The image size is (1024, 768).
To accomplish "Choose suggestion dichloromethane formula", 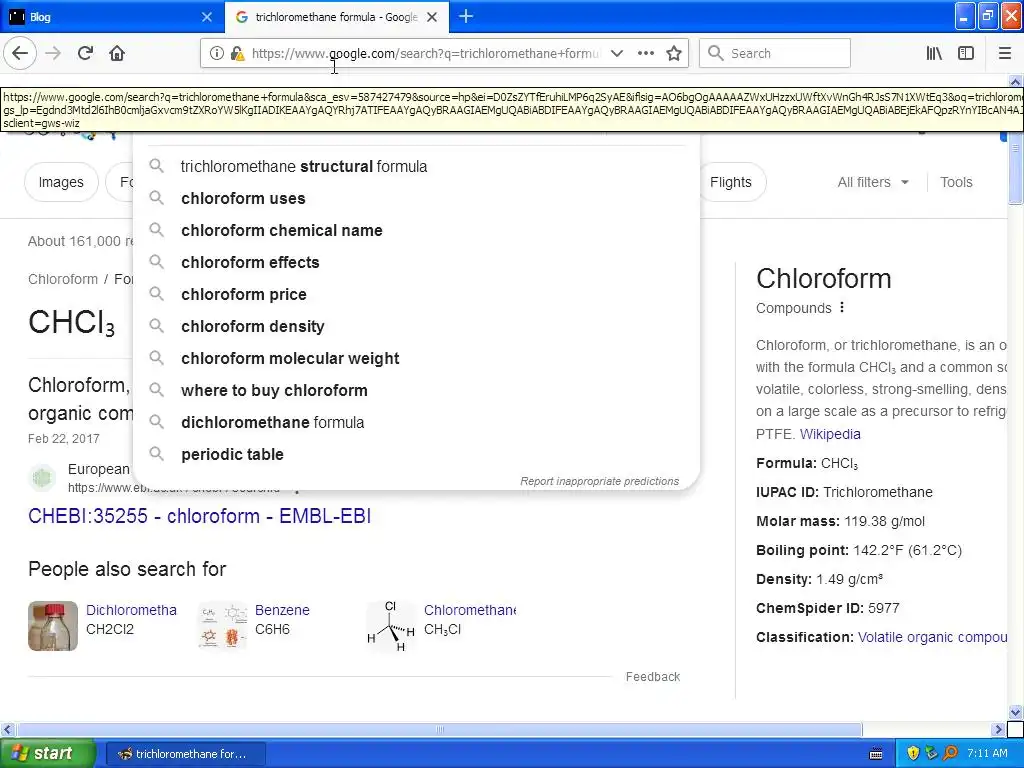I will (x=416, y=423).
